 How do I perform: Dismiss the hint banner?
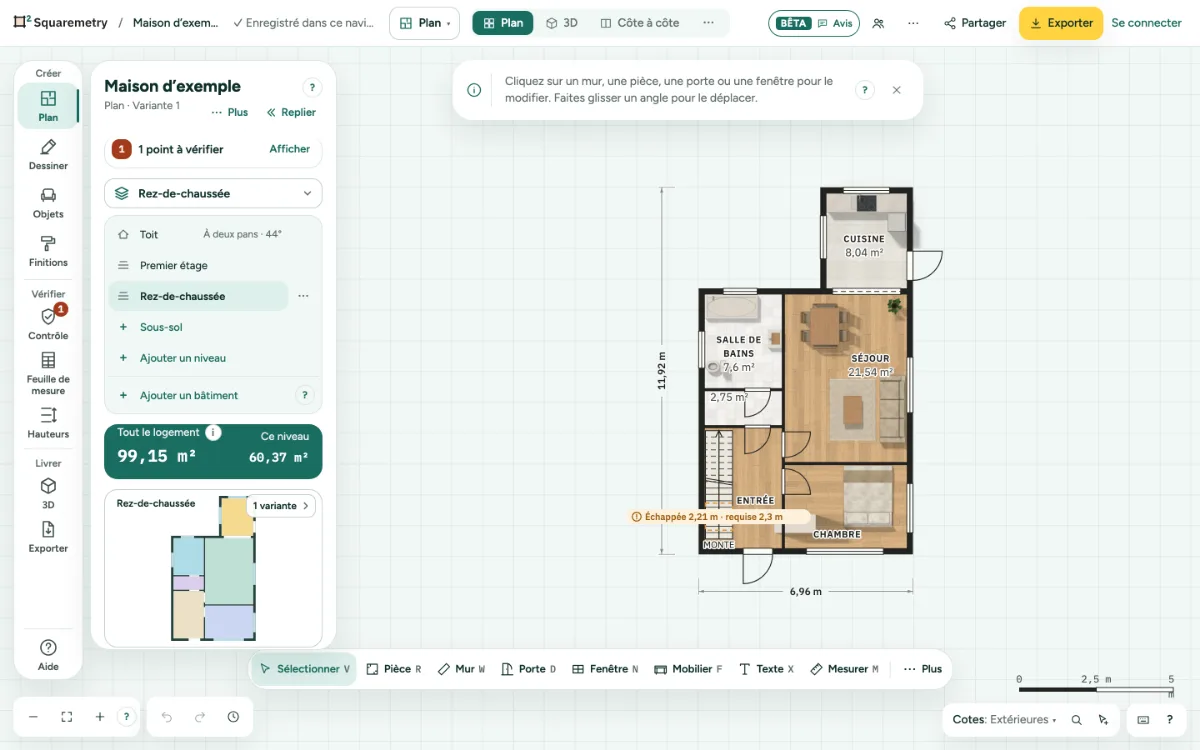pos(897,90)
